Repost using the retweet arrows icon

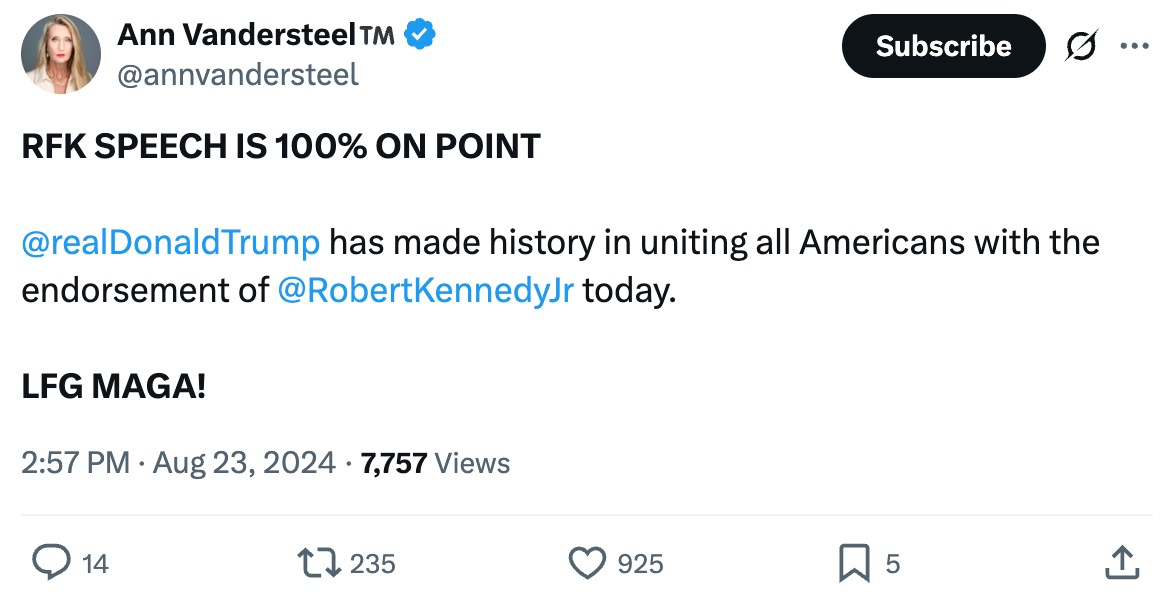pos(320,563)
